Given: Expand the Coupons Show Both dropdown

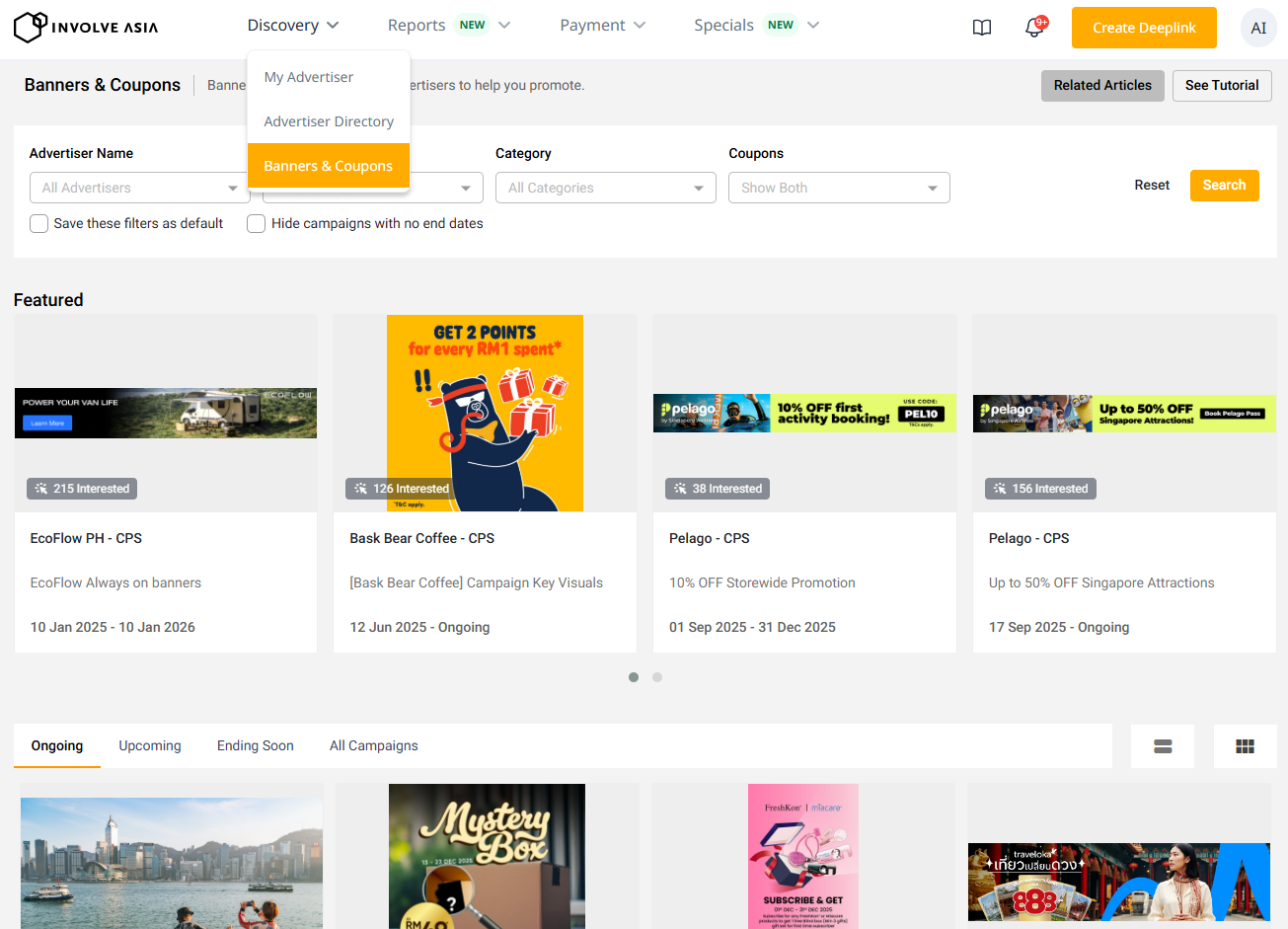Looking at the screenshot, I should click(838, 188).
